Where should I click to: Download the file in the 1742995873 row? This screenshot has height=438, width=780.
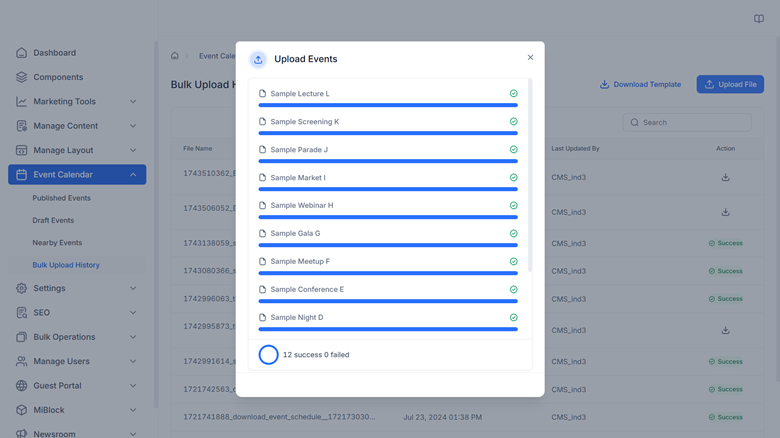[725, 330]
